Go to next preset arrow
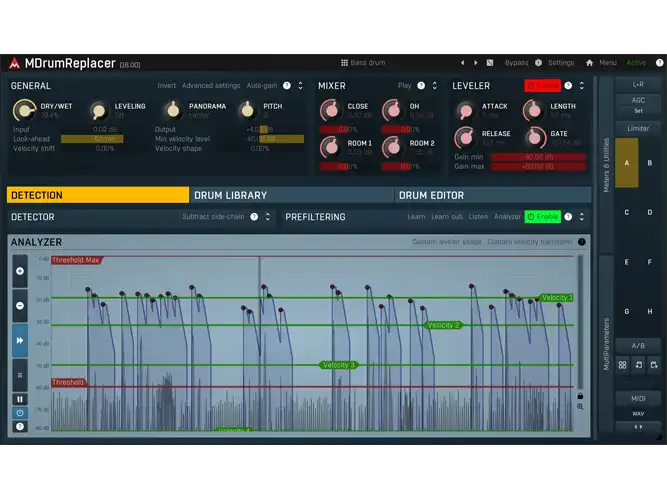Screen dimensions: 667x500 [476, 63]
